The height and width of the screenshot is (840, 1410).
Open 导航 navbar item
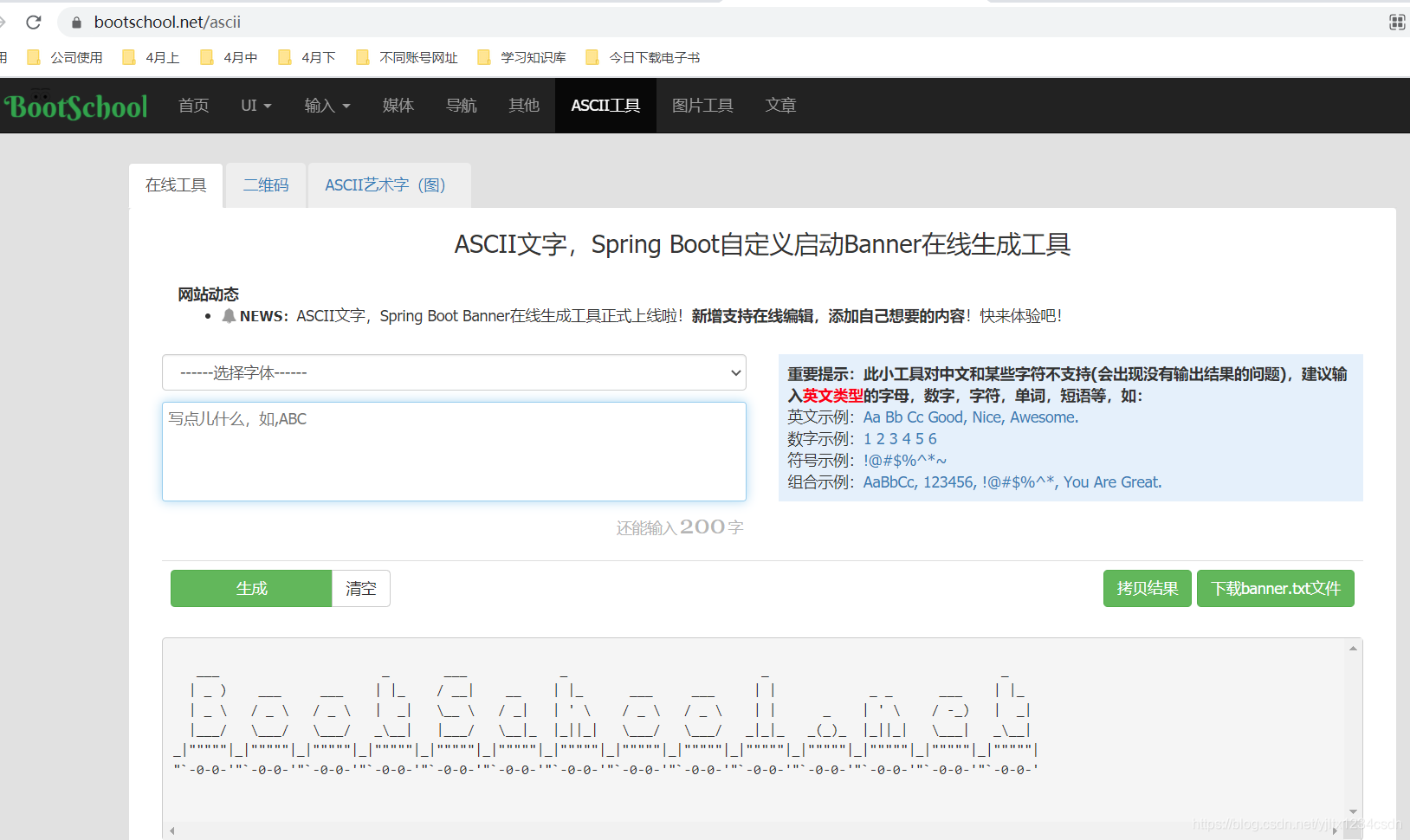click(462, 106)
